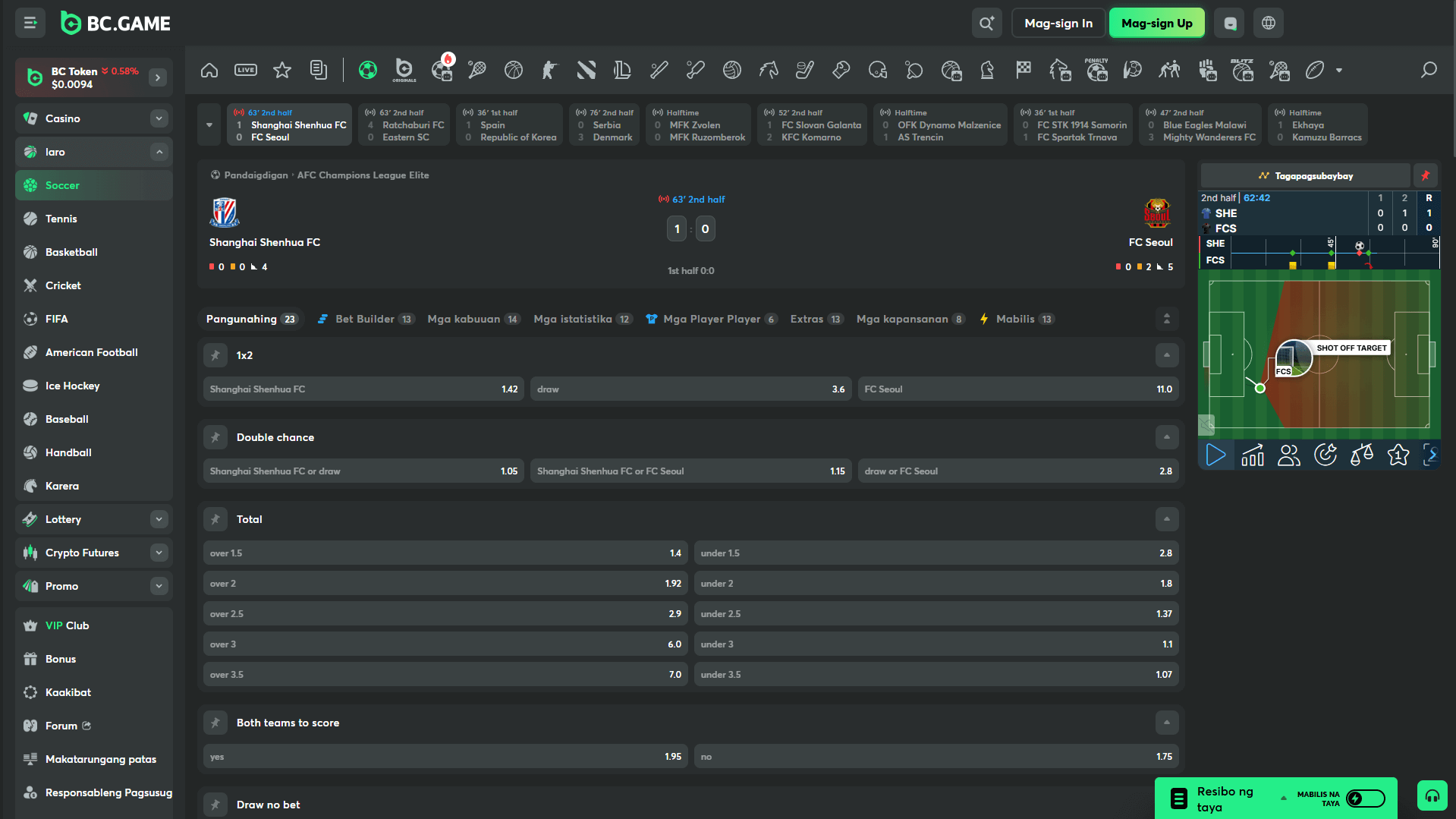Click the Mag-sign In button
This screenshot has height=819, width=1456.
(1058, 24)
